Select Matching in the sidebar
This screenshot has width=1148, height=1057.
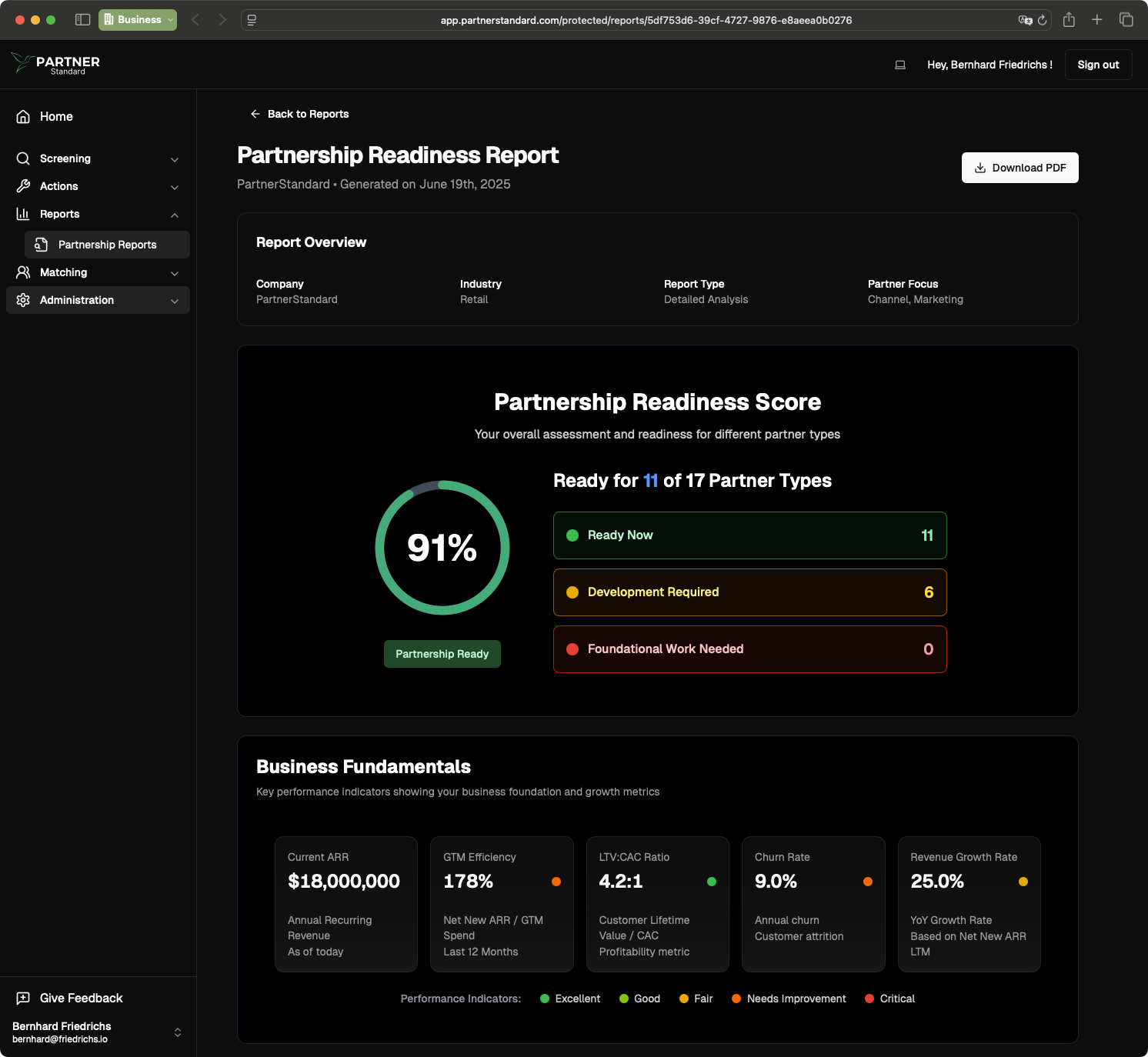pos(98,272)
